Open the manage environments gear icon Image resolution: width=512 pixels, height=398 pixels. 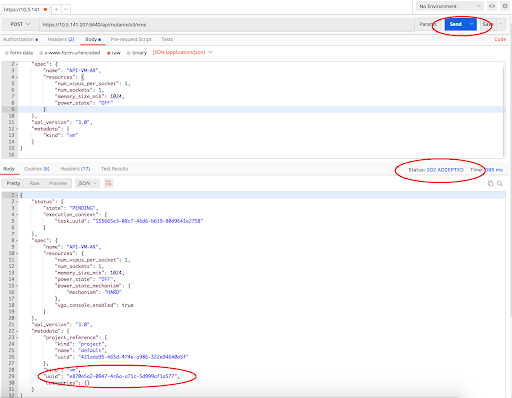pos(505,6)
